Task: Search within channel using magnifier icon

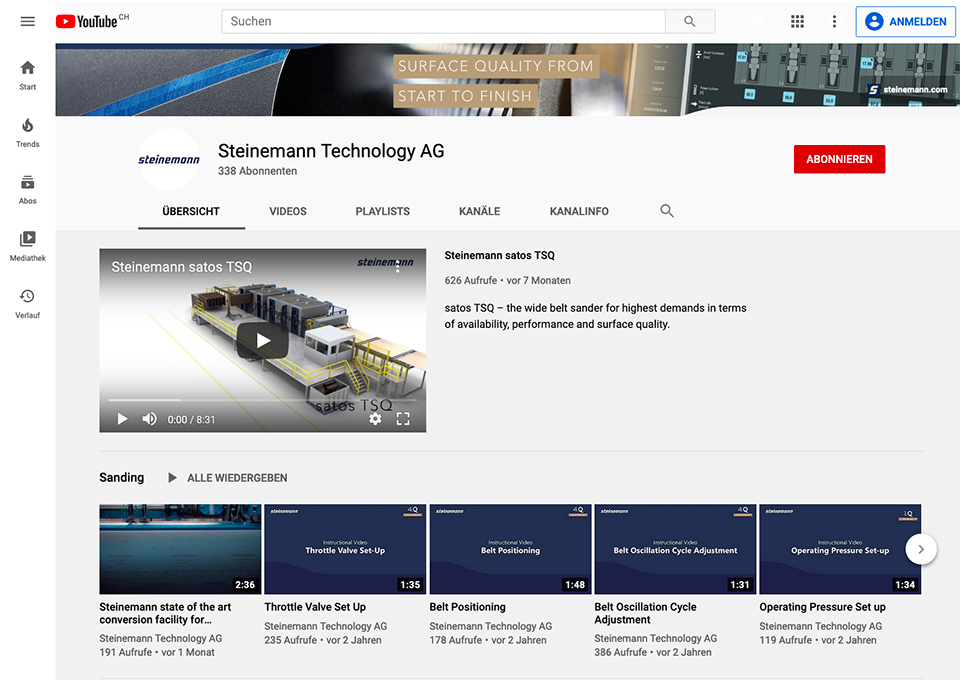Action: point(667,211)
